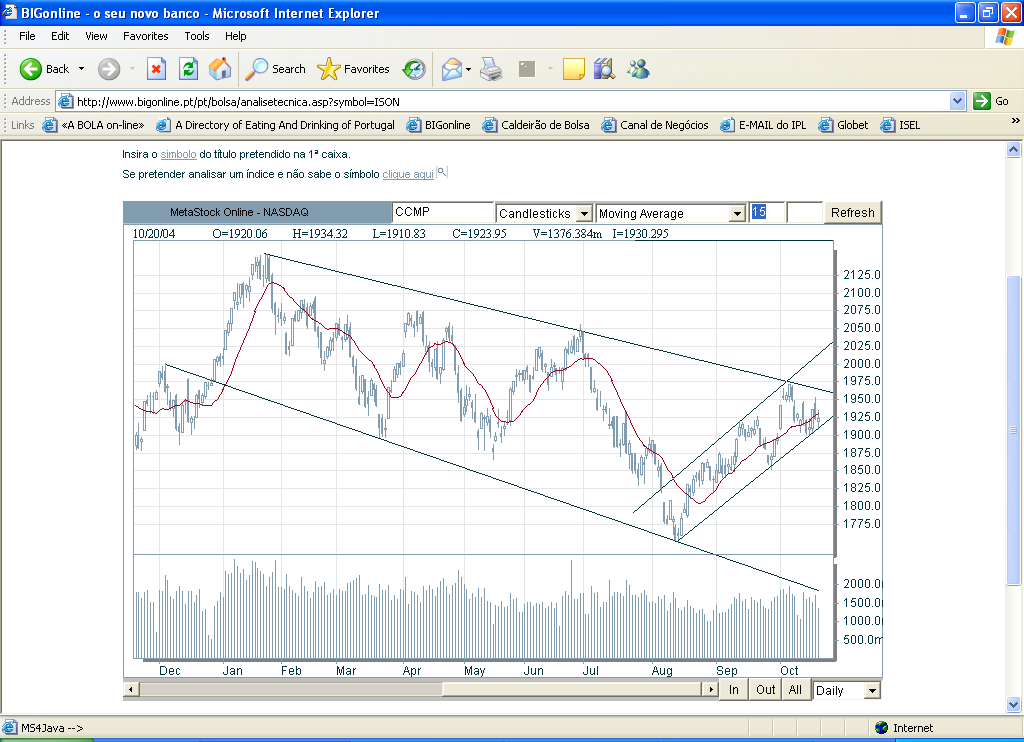
Task: Open the Globet links bar shortcut
Action: click(x=843, y=125)
